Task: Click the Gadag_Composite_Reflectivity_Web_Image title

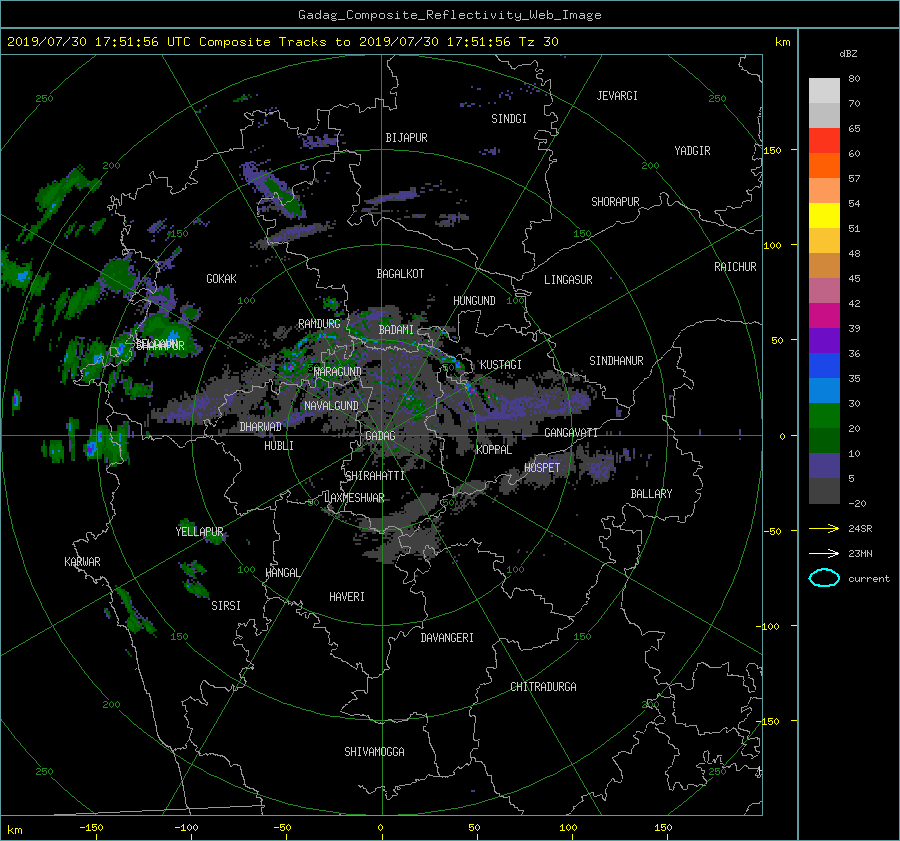Action: coord(449,15)
